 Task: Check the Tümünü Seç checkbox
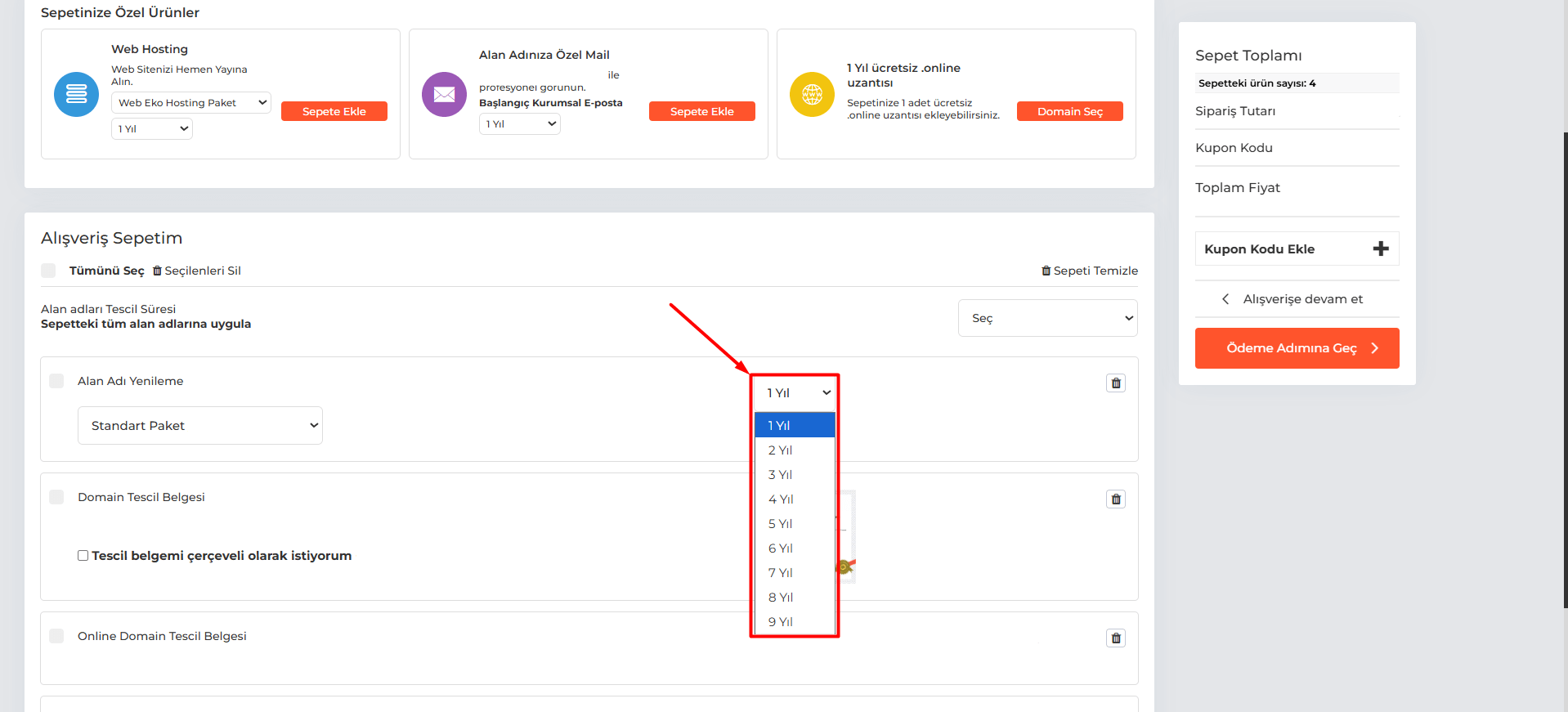[x=49, y=271]
